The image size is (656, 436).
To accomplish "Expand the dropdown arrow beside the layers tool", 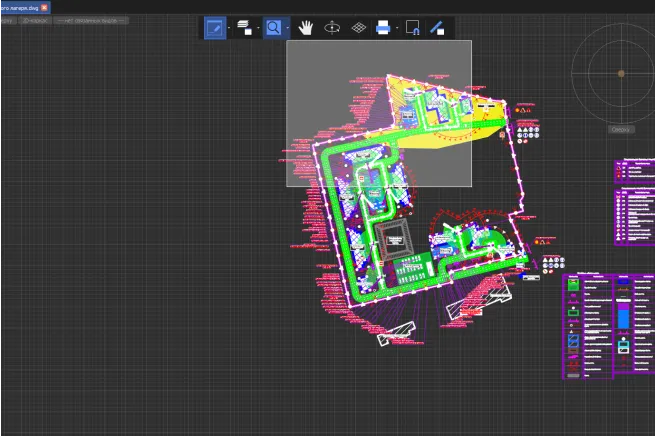I will [258, 28].
